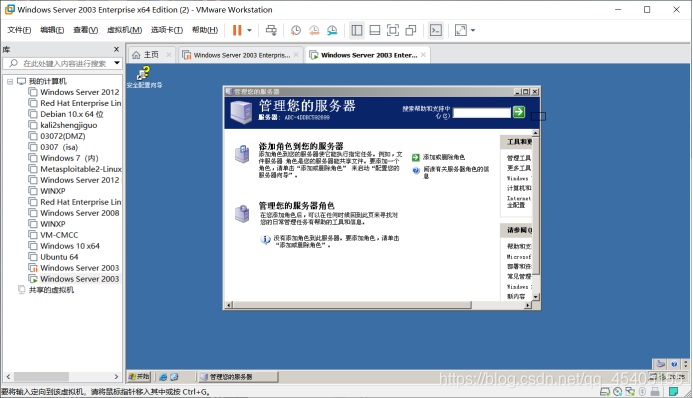Select 03072(DMZ) virtual machine
Screen dimensions: 693x398
[63, 136]
